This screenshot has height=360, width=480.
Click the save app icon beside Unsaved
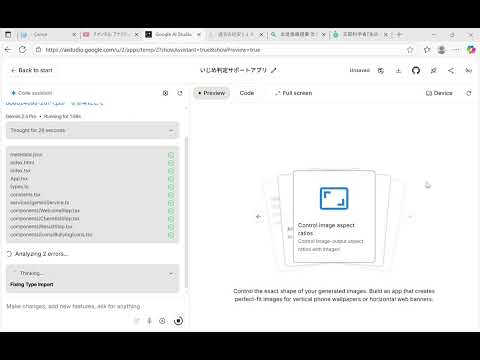coord(381,70)
